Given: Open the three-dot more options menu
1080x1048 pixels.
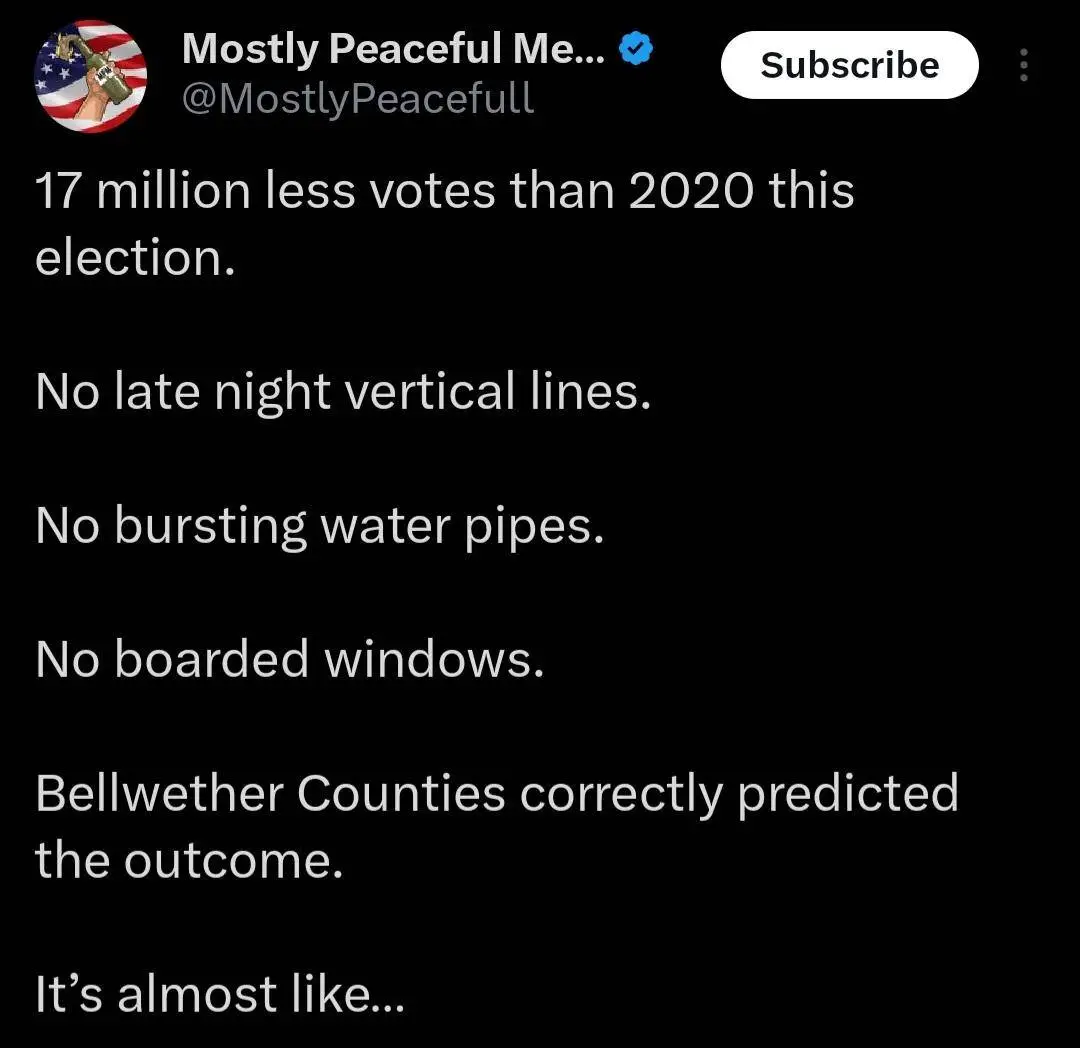Looking at the screenshot, I should coord(1023,66).
